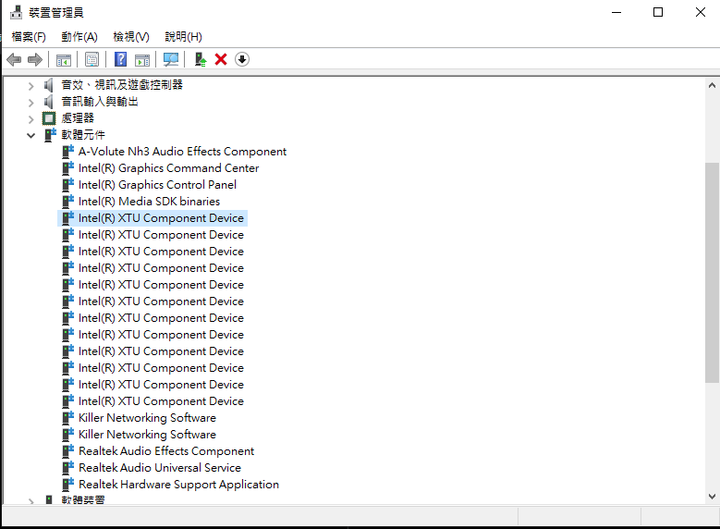Click the speaker icon beside 音訊輸入與輸出
720x529 pixels.
tap(48, 101)
